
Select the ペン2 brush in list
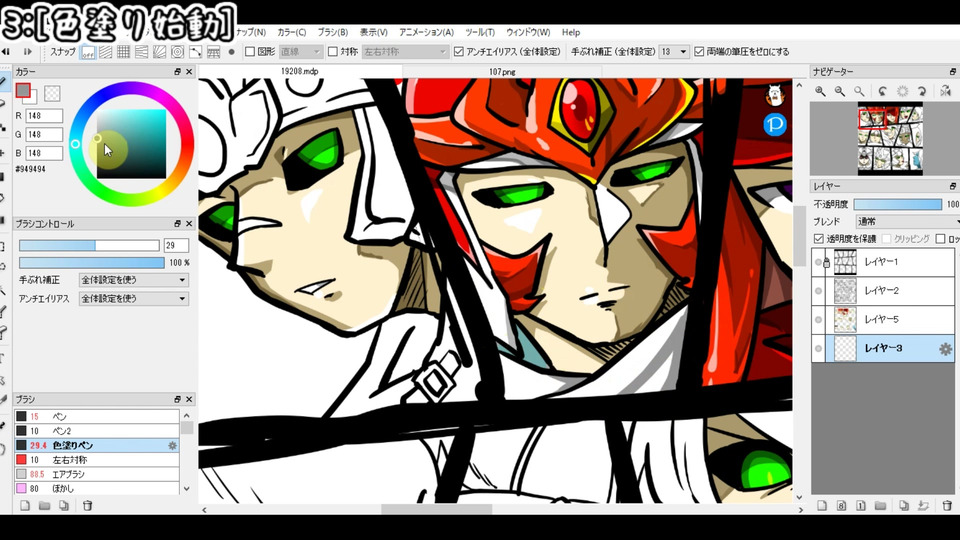click(97, 431)
